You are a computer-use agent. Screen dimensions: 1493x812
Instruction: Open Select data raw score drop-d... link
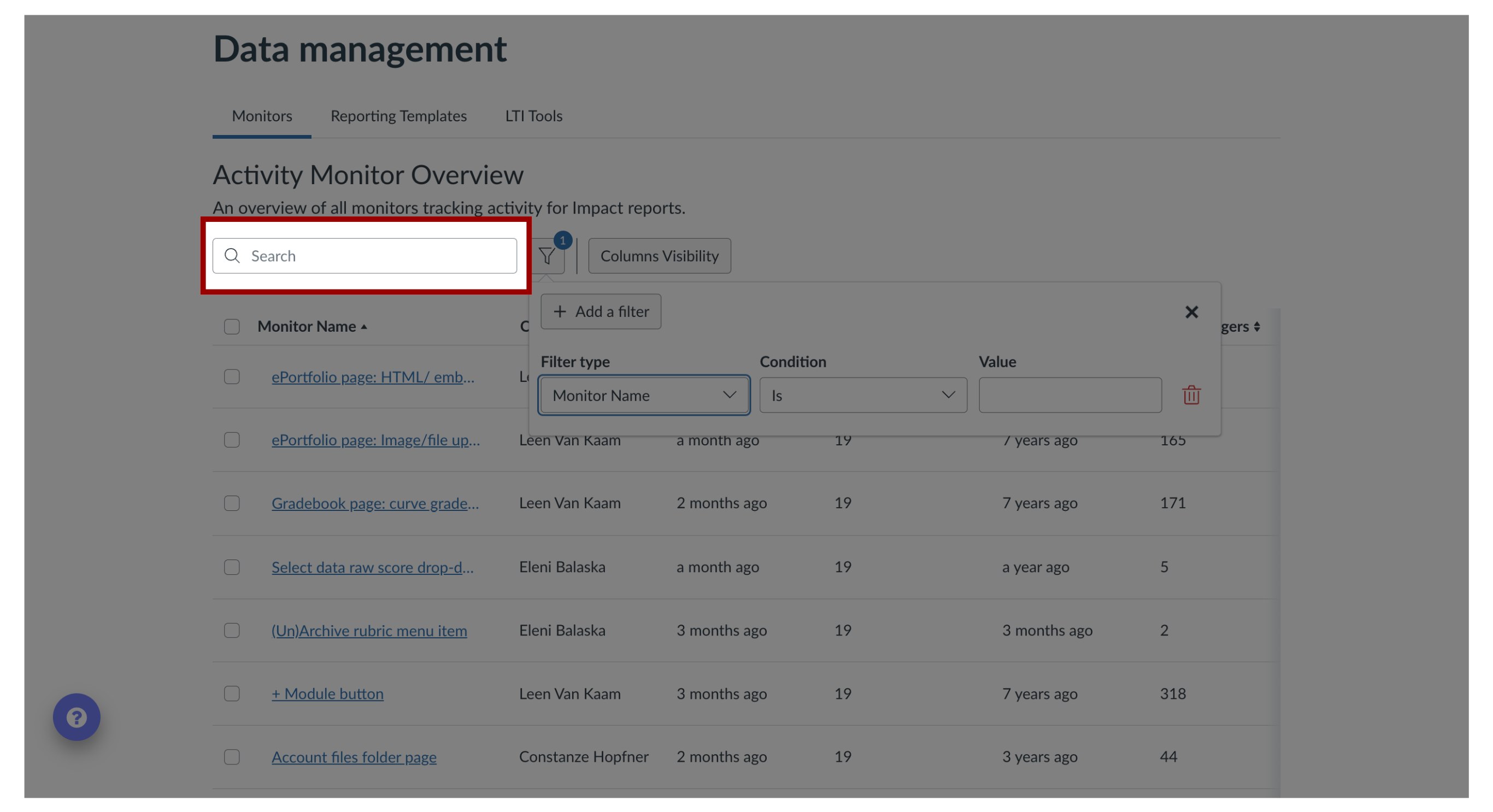click(x=372, y=567)
